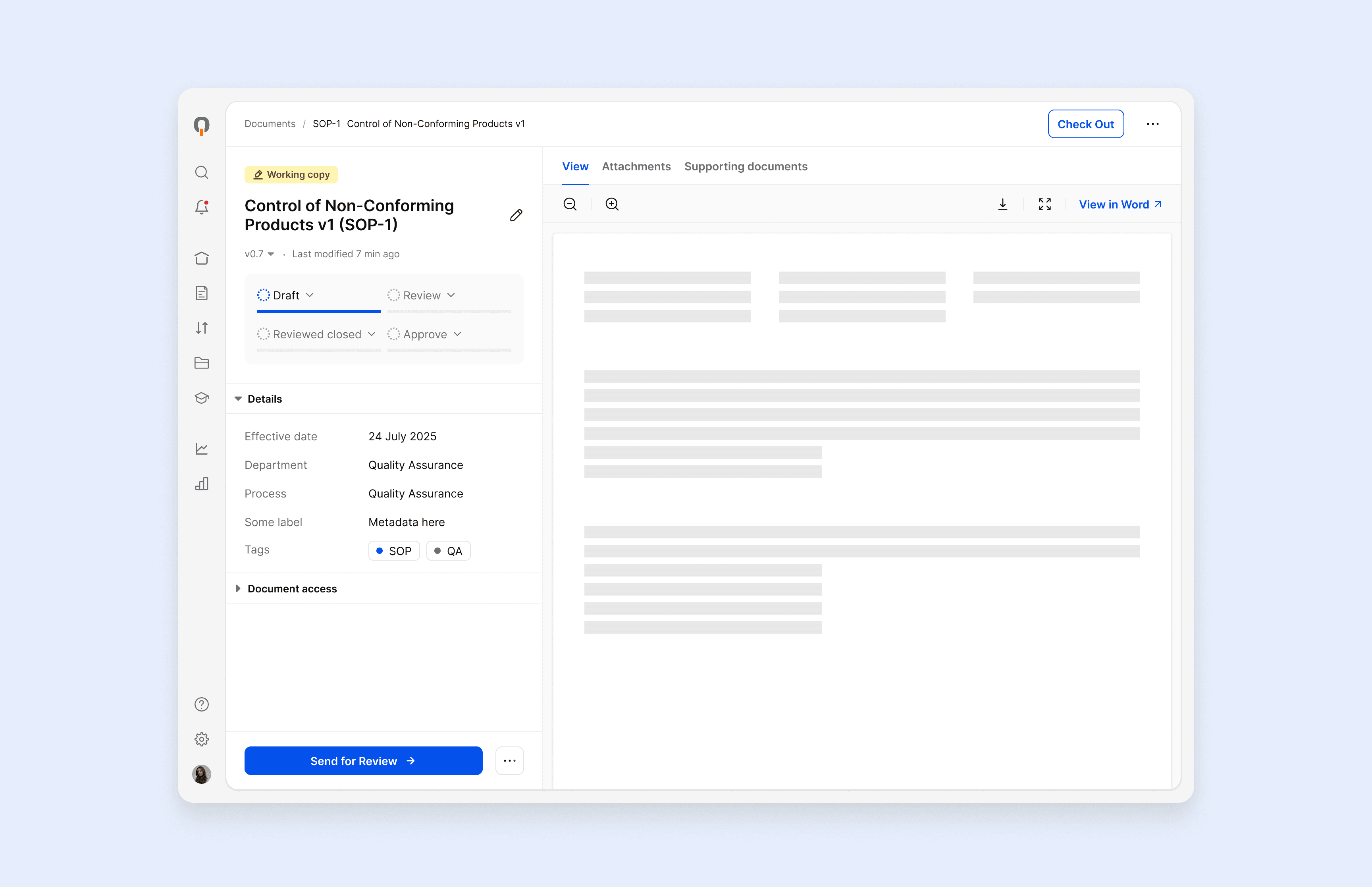Open the line chart analytics icon
Viewport: 1372px width, 887px height.
pyautogui.click(x=202, y=449)
